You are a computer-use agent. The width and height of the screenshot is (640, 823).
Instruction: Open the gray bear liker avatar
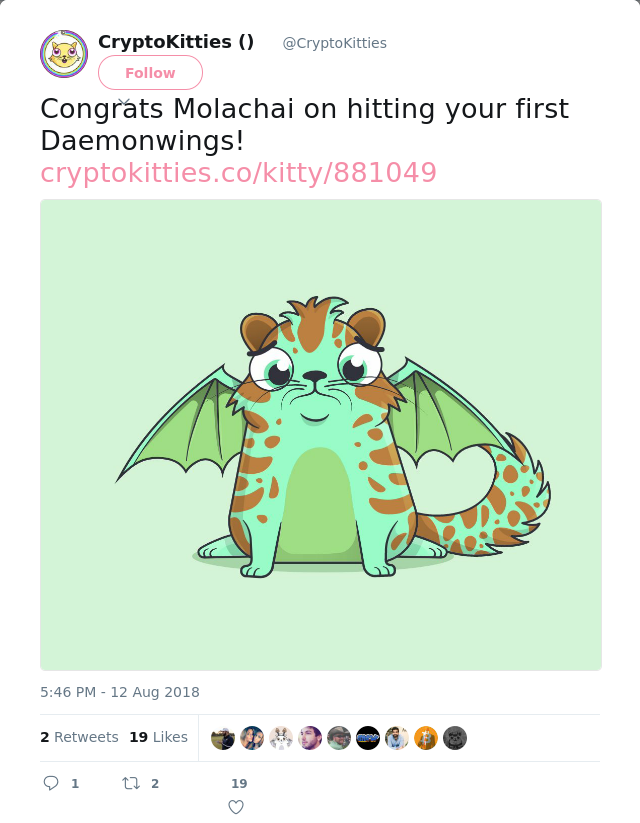(x=455, y=738)
